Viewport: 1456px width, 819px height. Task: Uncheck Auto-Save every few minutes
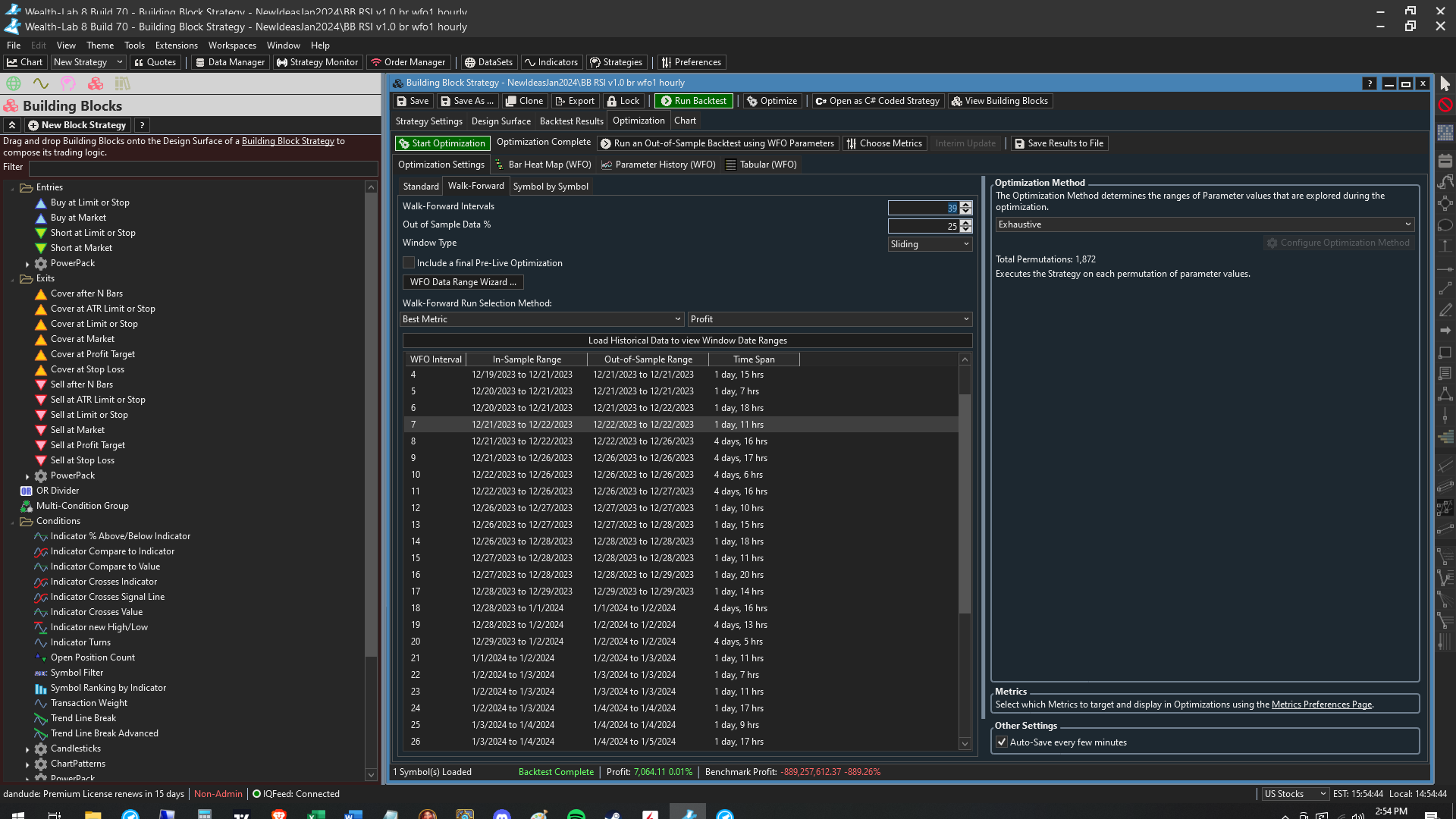click(x=1002, y=742)
